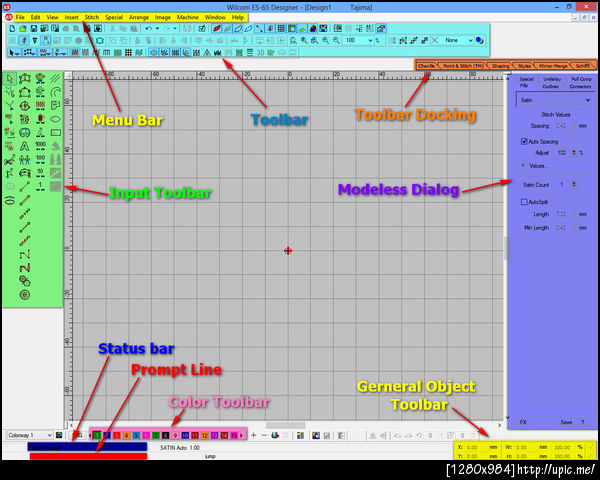This screenshot has height=480, width=600.
Task: Click the minus remove color icon
Action: [x=264, y=435]
